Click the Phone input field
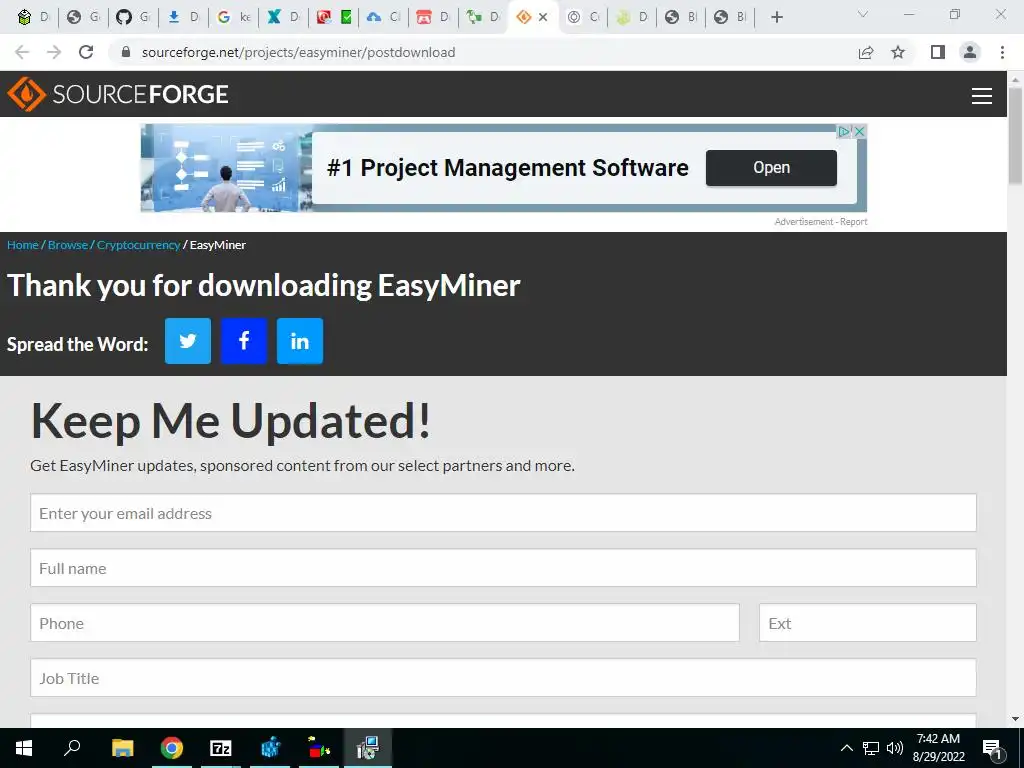 pyautogui.click(x=385, y=623)
